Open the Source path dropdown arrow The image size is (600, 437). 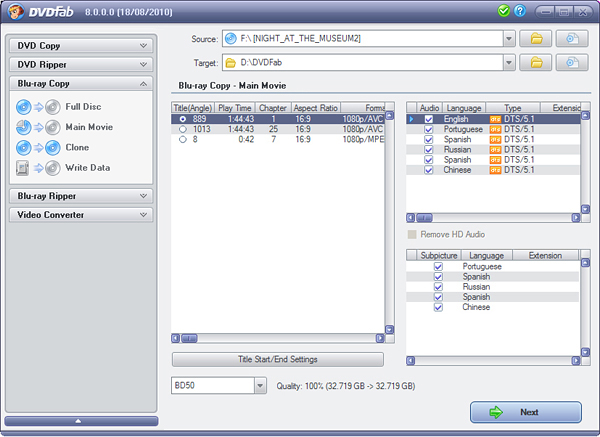pos(509,39)
